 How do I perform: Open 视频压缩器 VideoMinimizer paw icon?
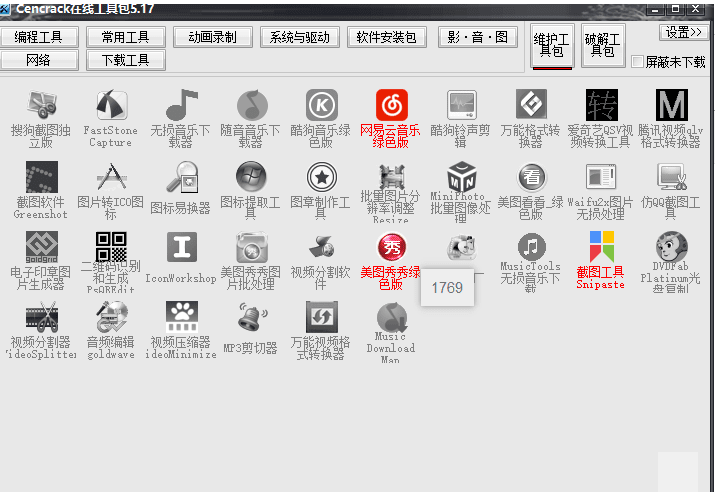[181, 316]
